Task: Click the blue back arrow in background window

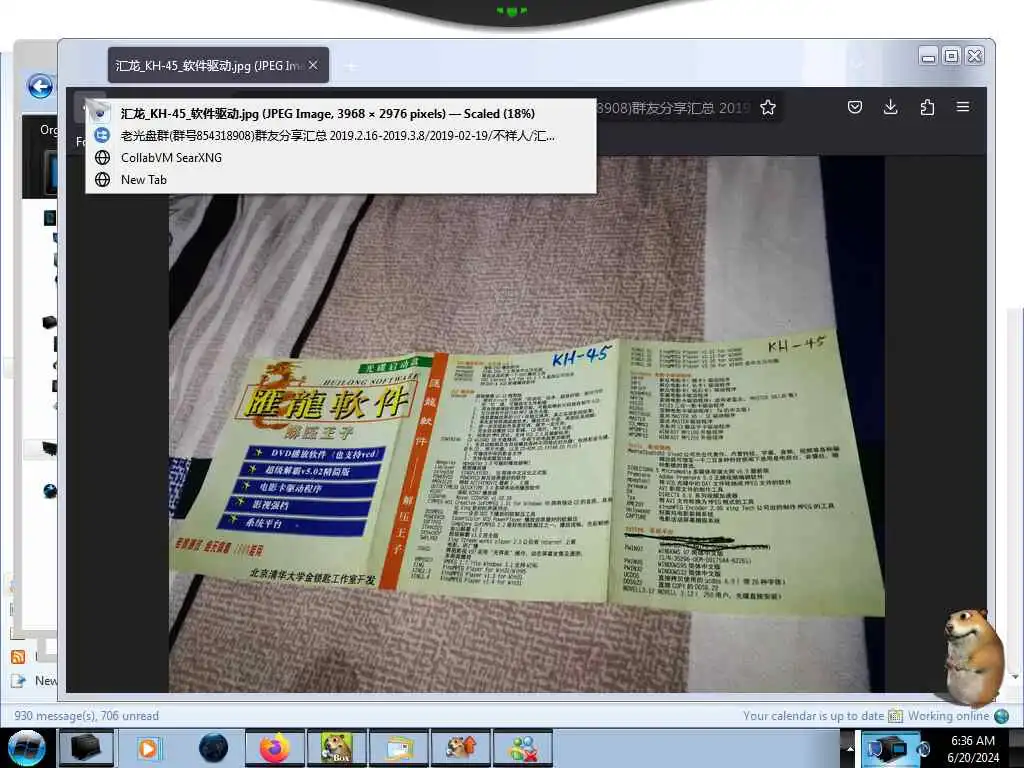Action: coord(40,86)
